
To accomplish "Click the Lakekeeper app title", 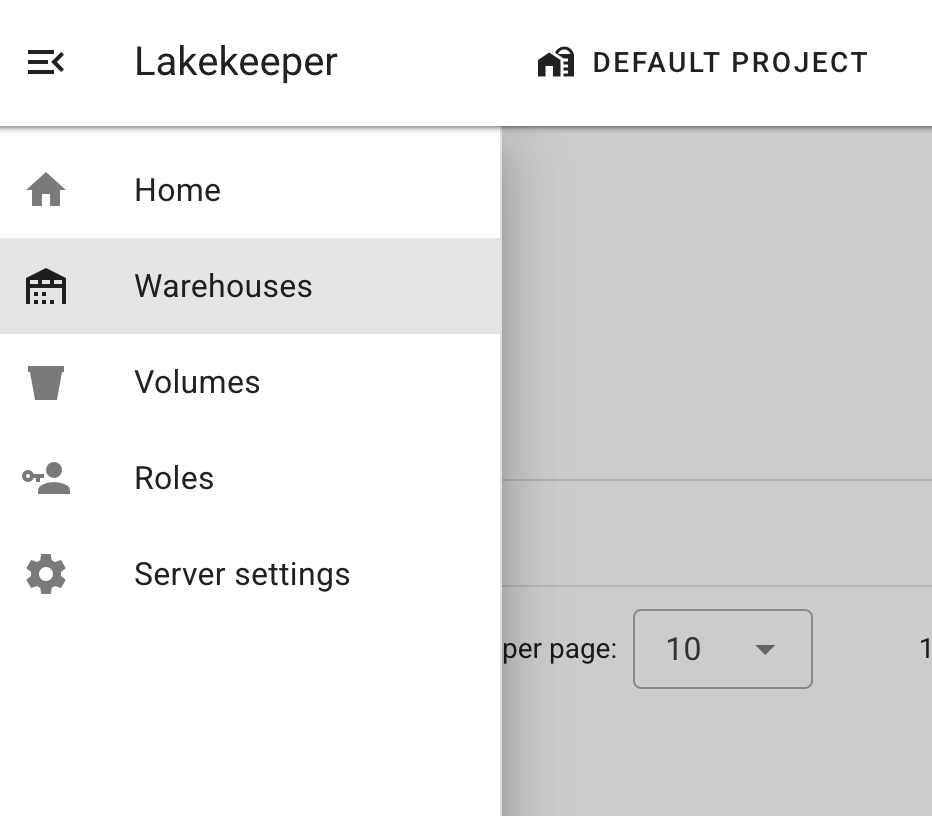I will coord(236,62).
